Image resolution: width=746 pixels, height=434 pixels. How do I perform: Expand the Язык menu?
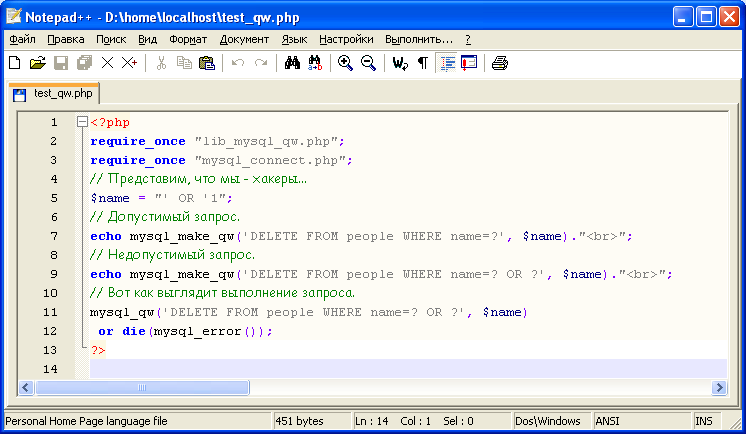click(x=294, y=39)
